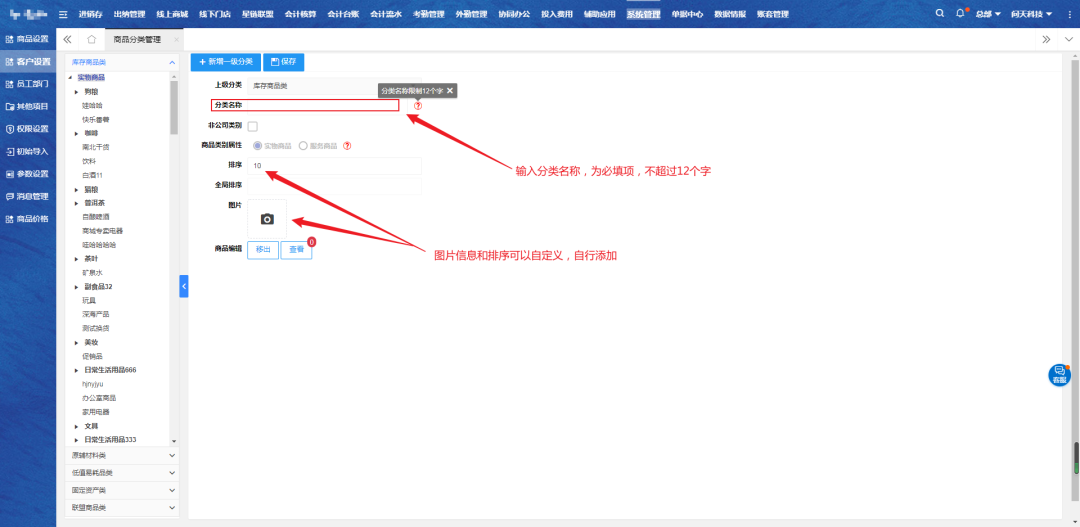Toggle the hamburger menu icon

(63, 14)
